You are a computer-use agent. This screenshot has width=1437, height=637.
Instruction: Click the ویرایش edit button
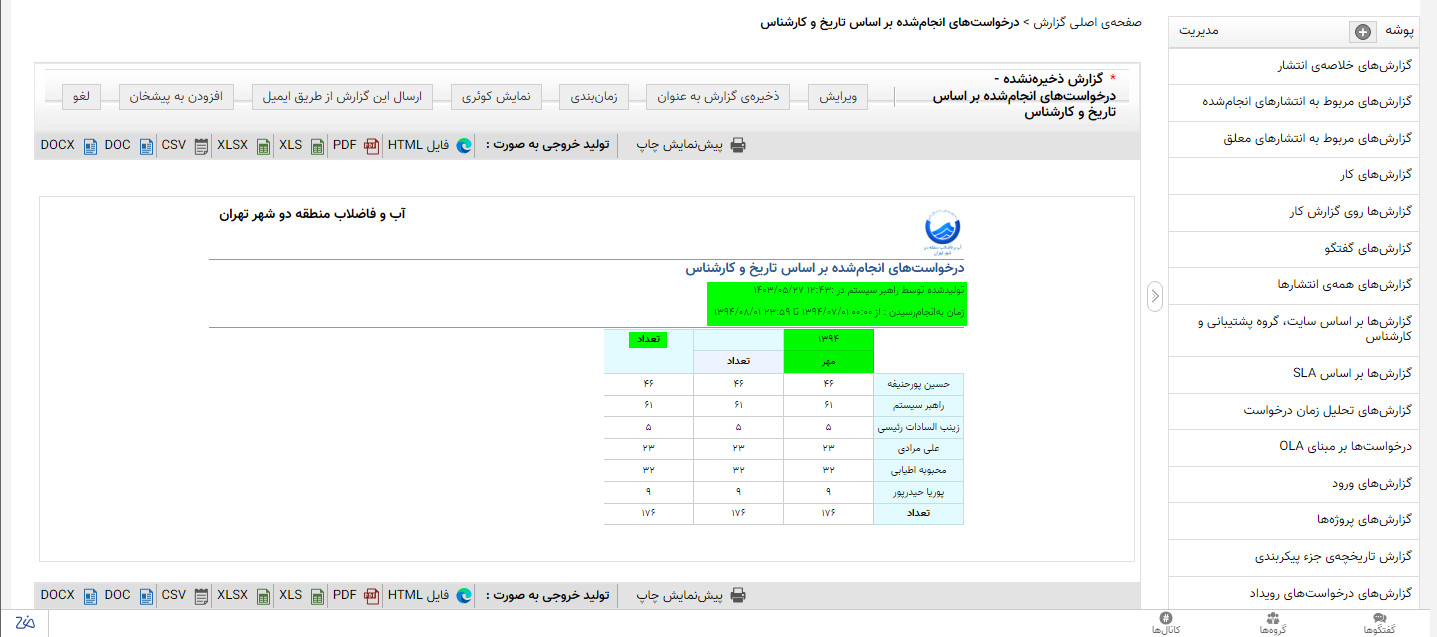click(838, 97)
